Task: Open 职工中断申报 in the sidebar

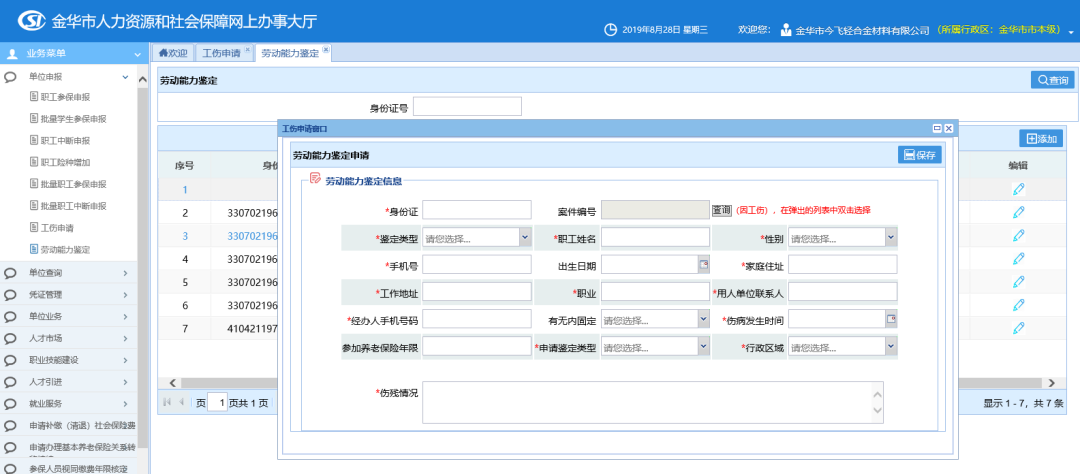Action: pyautogui.click(x=65, y=141)
